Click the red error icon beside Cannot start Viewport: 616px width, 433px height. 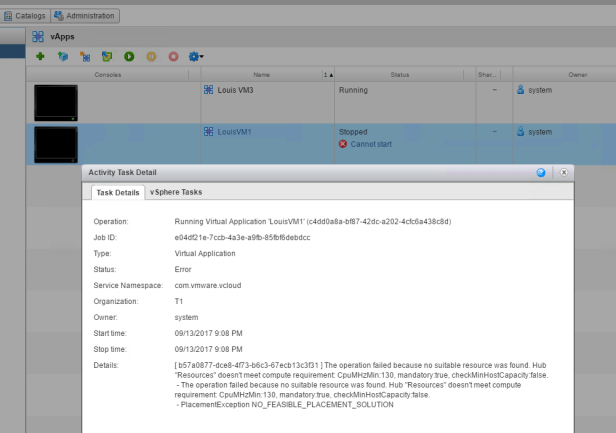click(343, 144)
